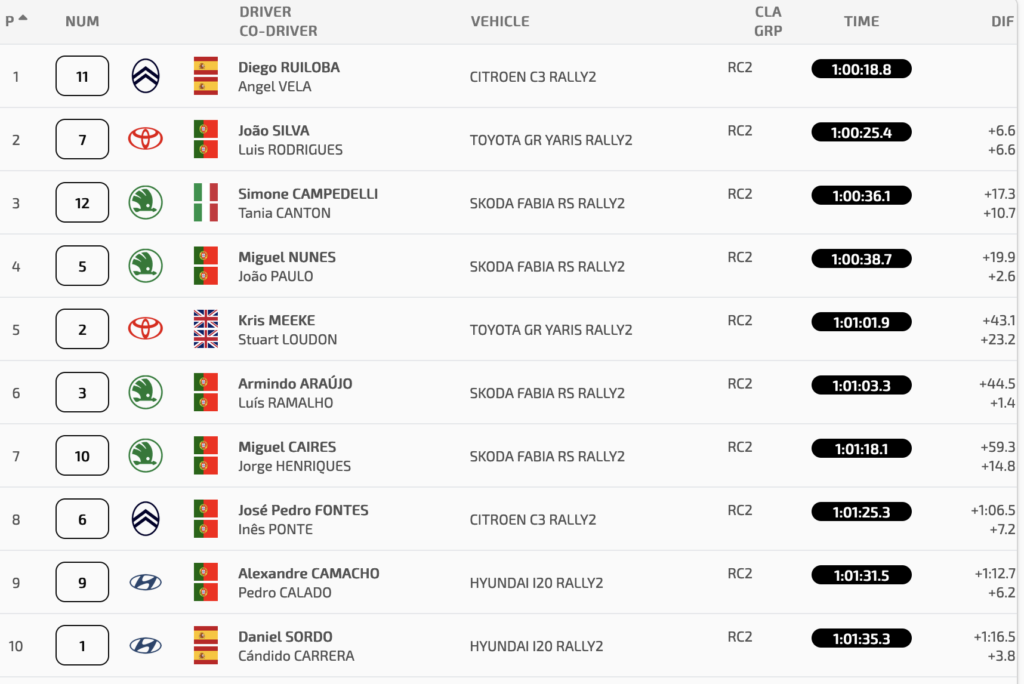Click the 1:01:35.3 time badge
The width and height of the screenshot is (1024, 684).
(861, 638)
